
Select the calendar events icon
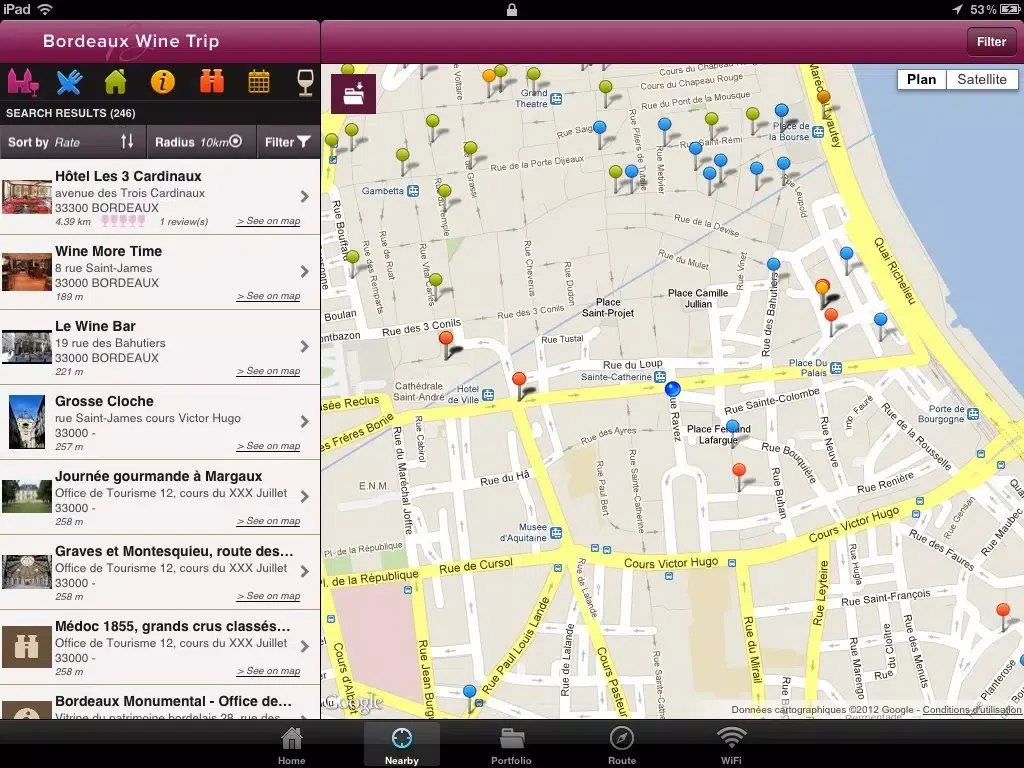[x=259, y=82]
